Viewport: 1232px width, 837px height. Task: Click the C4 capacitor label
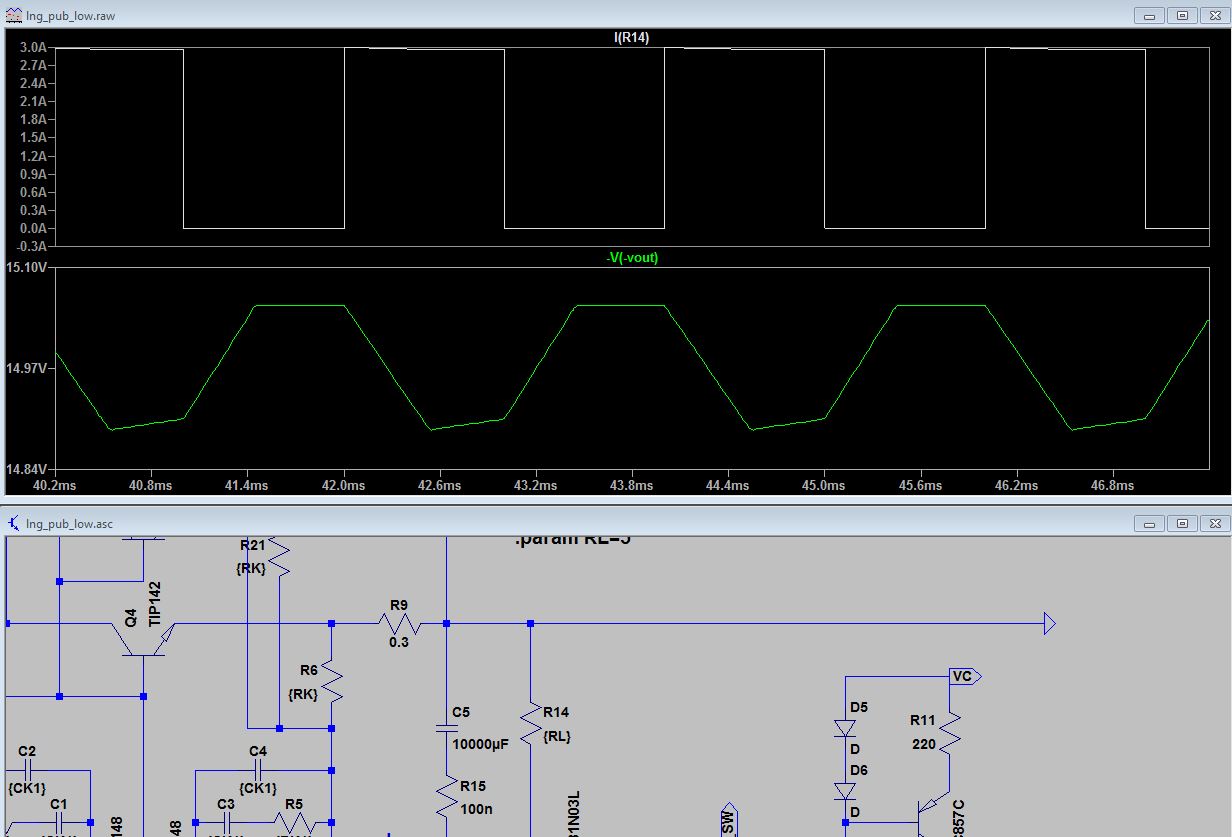pos(258,751)
